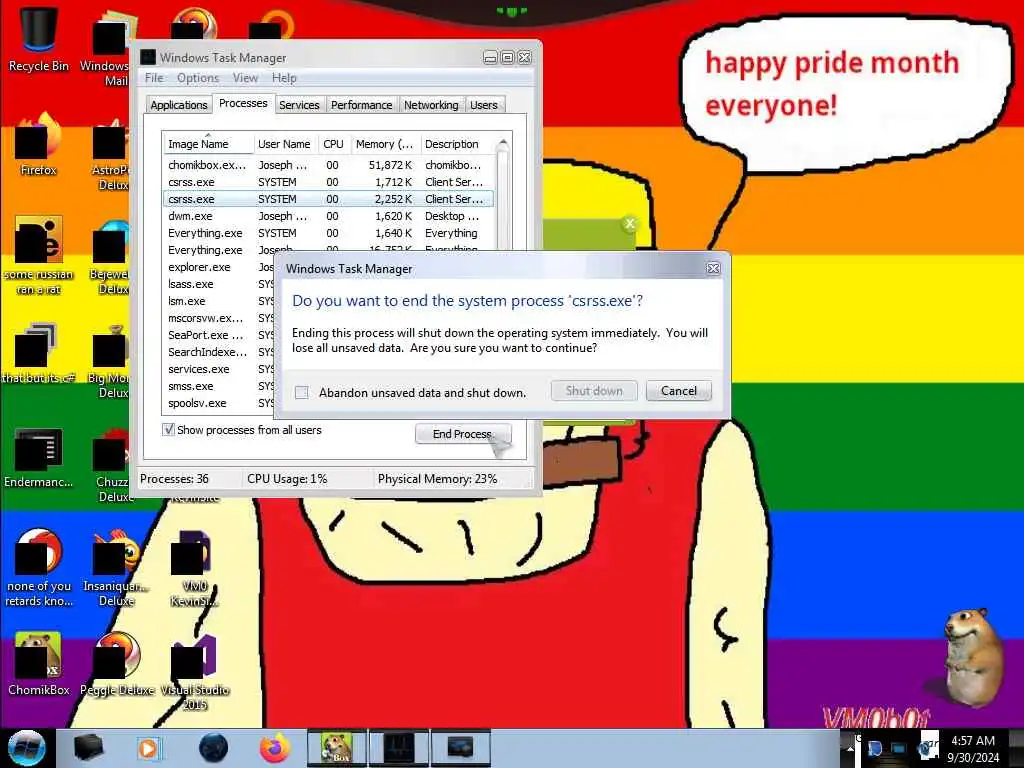This screenshot has height=768, width=1024.
Task: Select the 'that but its c#' desktop icon
Action: [39, 353]
